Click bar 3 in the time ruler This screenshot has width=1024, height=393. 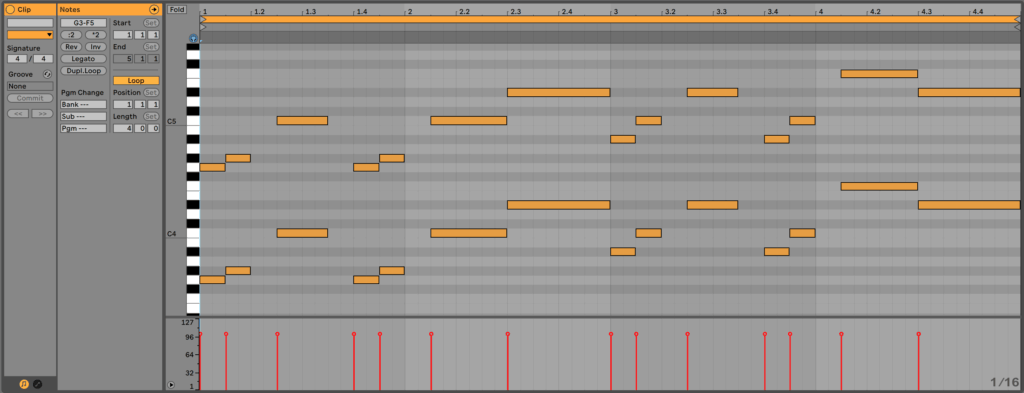(615, 12)
